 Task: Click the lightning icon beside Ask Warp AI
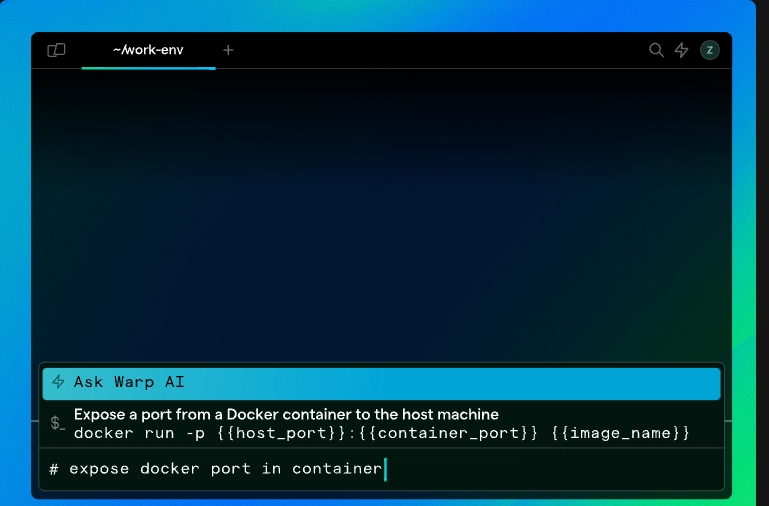point(58,382)
